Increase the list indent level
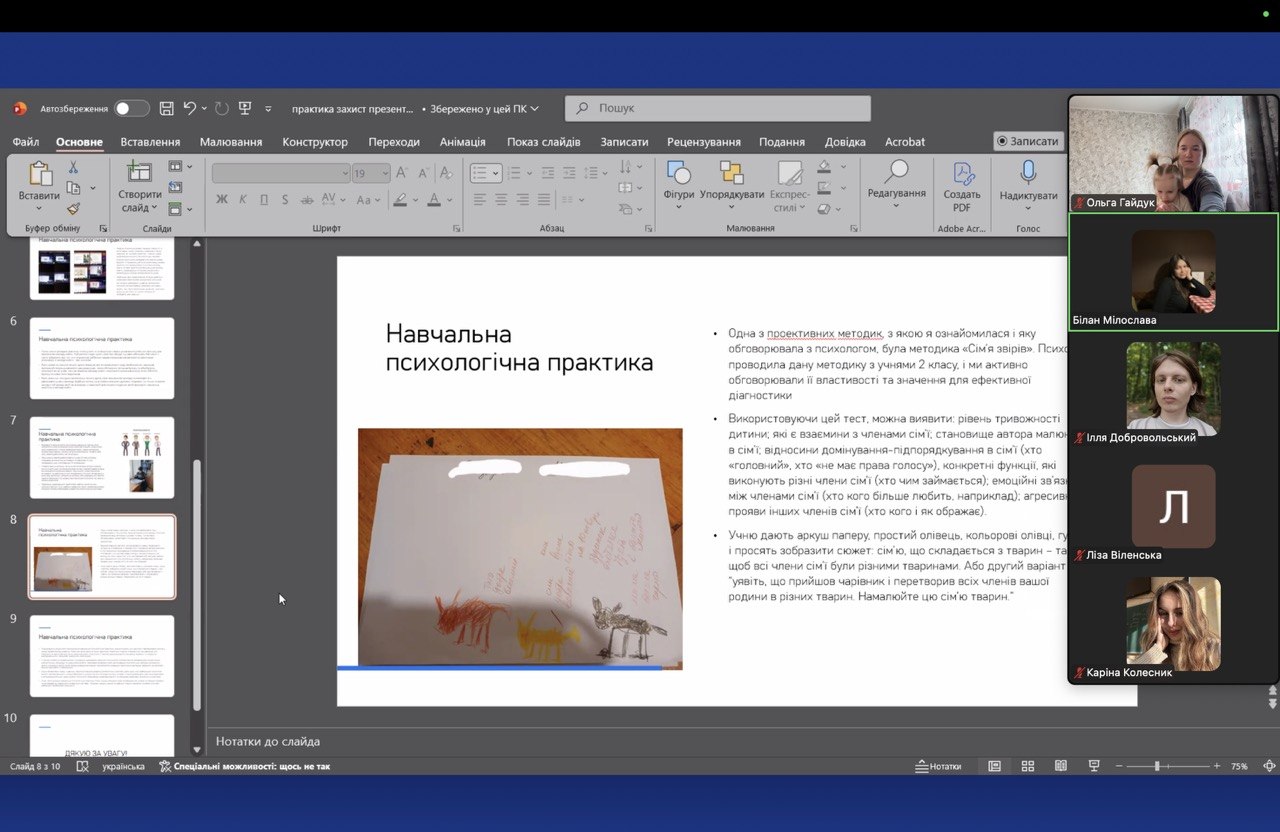The width and height of the screenshot is (1280, 832). click(571, 172)
